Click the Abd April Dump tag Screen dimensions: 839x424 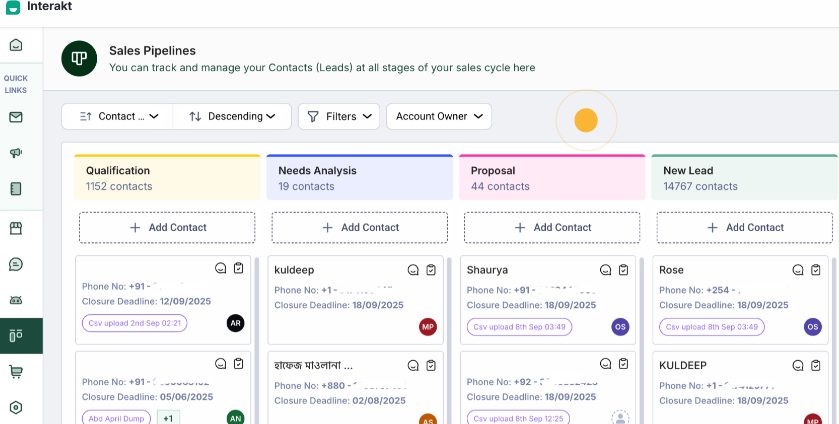[x=117, y=418]
